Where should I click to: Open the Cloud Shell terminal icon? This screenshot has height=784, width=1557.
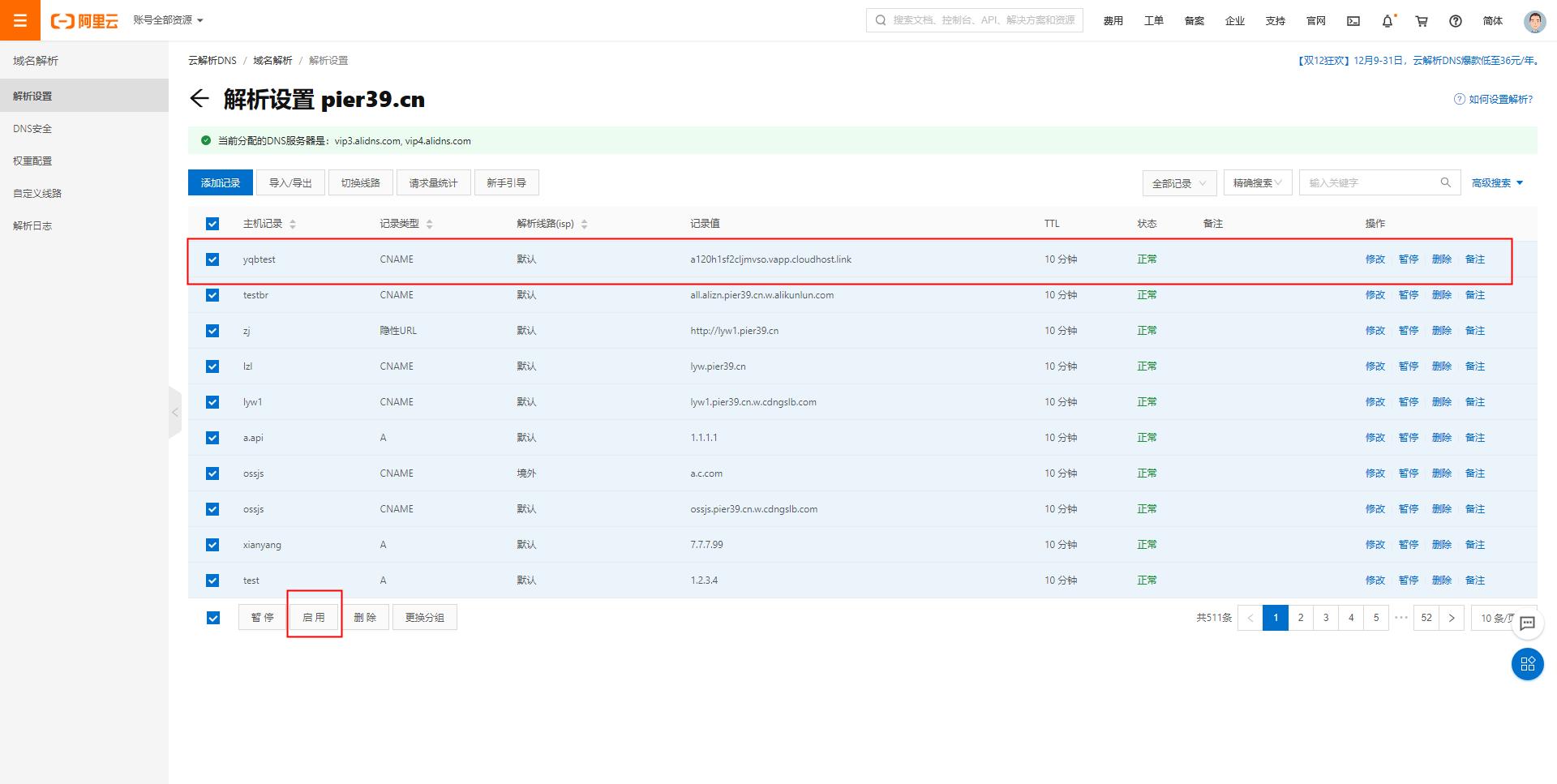pyautogui.click(x=1353, y=21)
